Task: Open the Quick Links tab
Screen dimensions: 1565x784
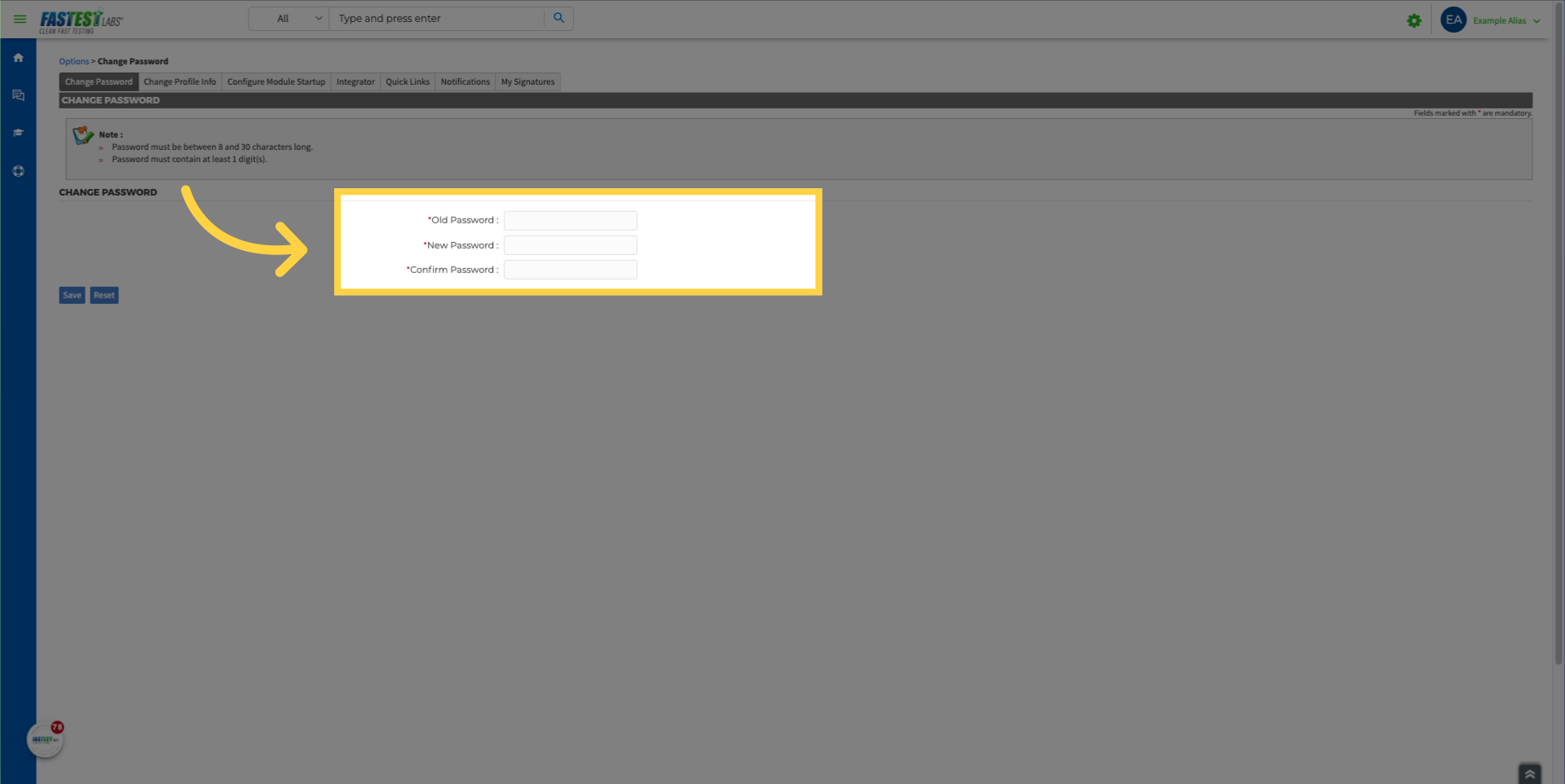Action: (408, 81)
